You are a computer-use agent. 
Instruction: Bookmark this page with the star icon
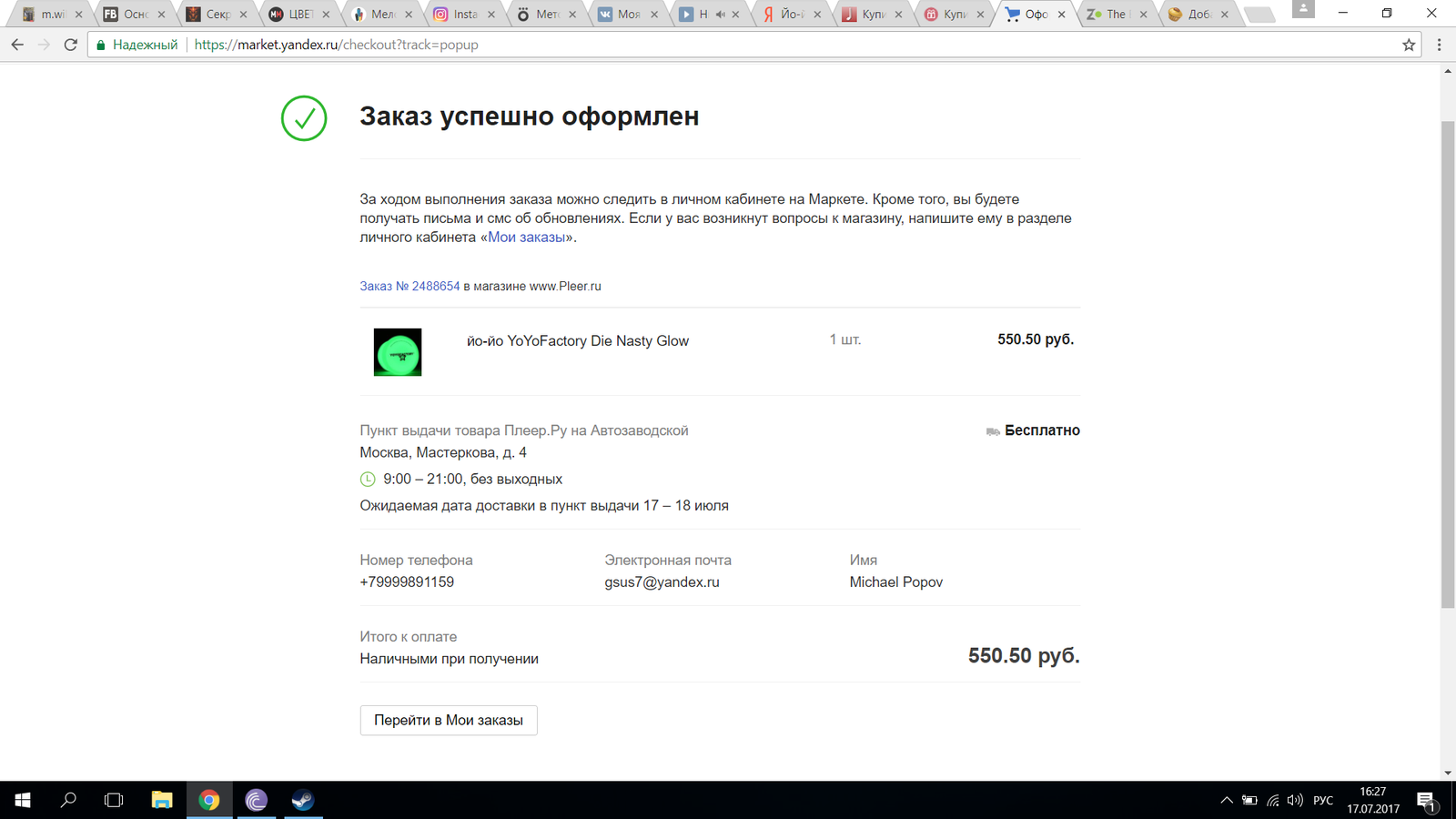[1409, 45]
